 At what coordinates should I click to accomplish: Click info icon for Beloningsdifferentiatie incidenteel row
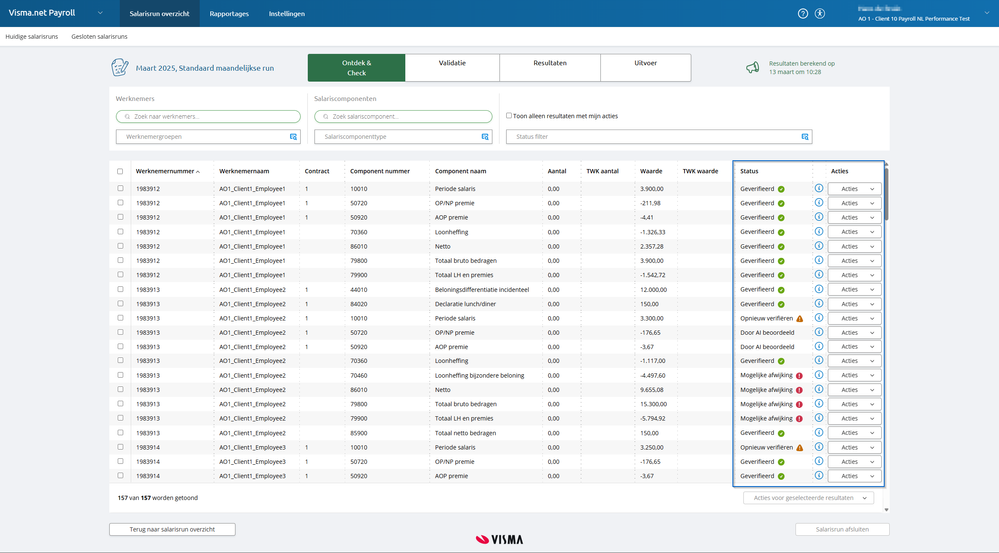[x=819, y=289]
